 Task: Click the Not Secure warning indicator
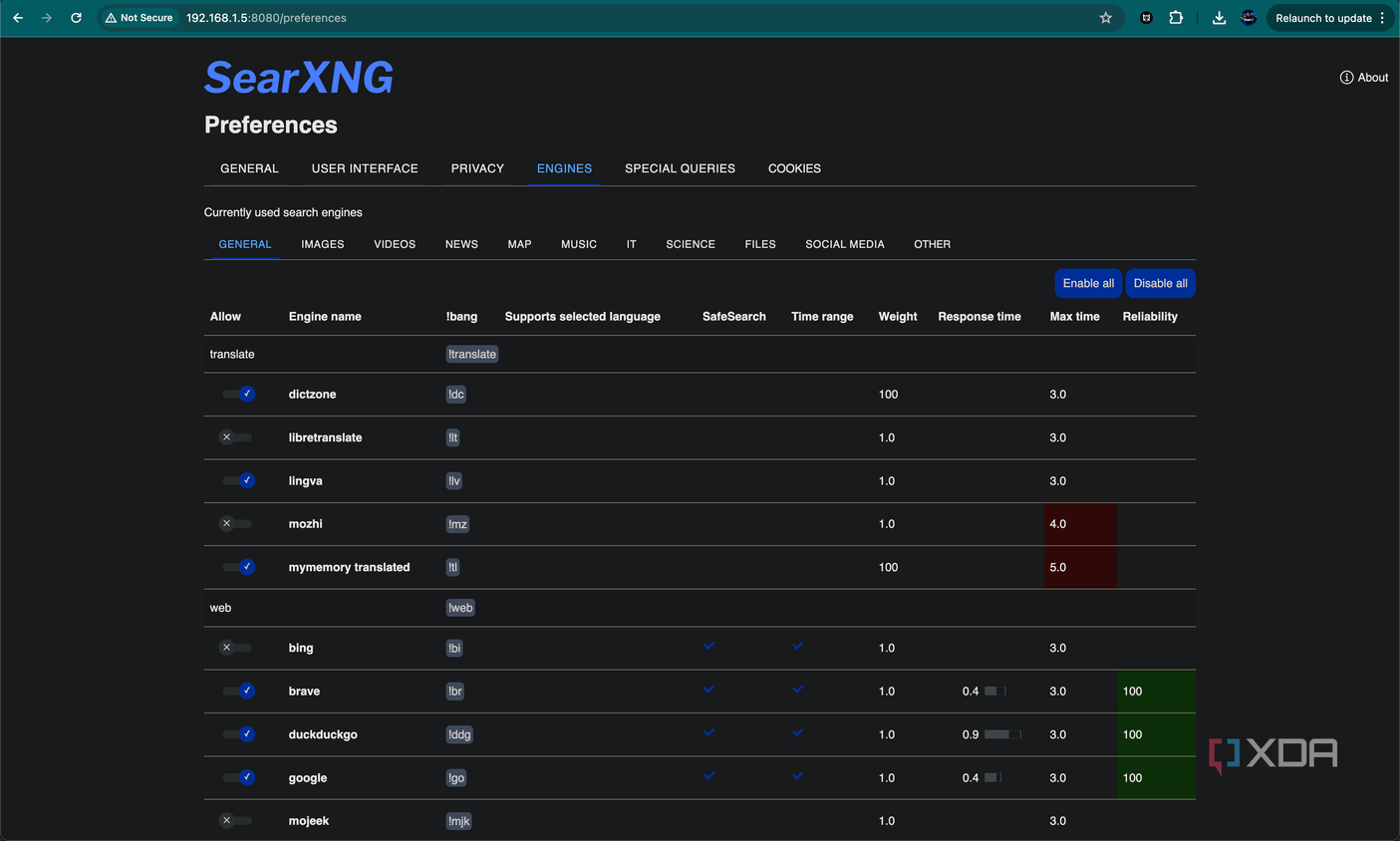pos(140,18)
